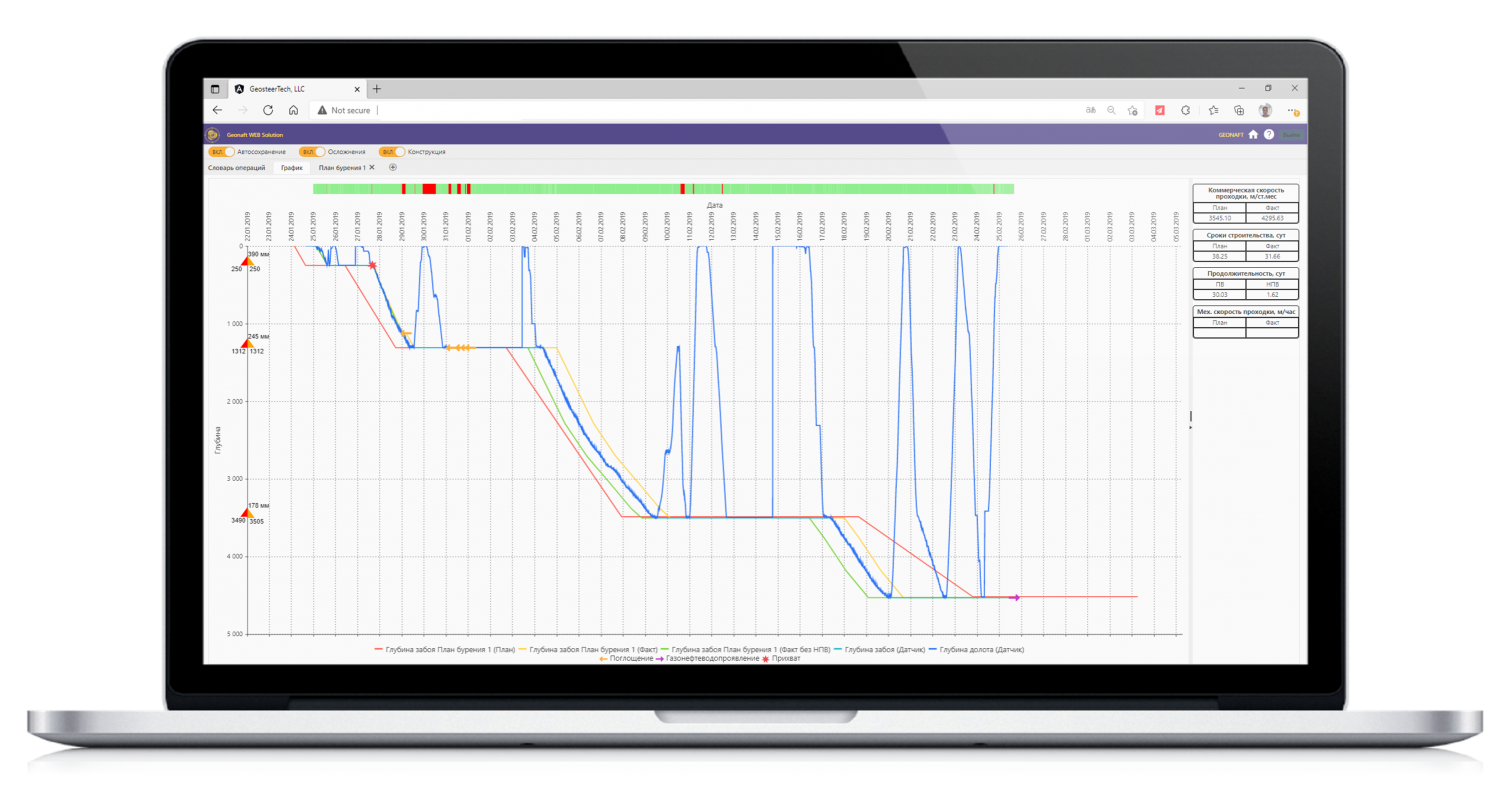Viewport: 1500px width, 792px height.
Task: Toggle the Автосохранение switch
Action: (x=222, y=152)
